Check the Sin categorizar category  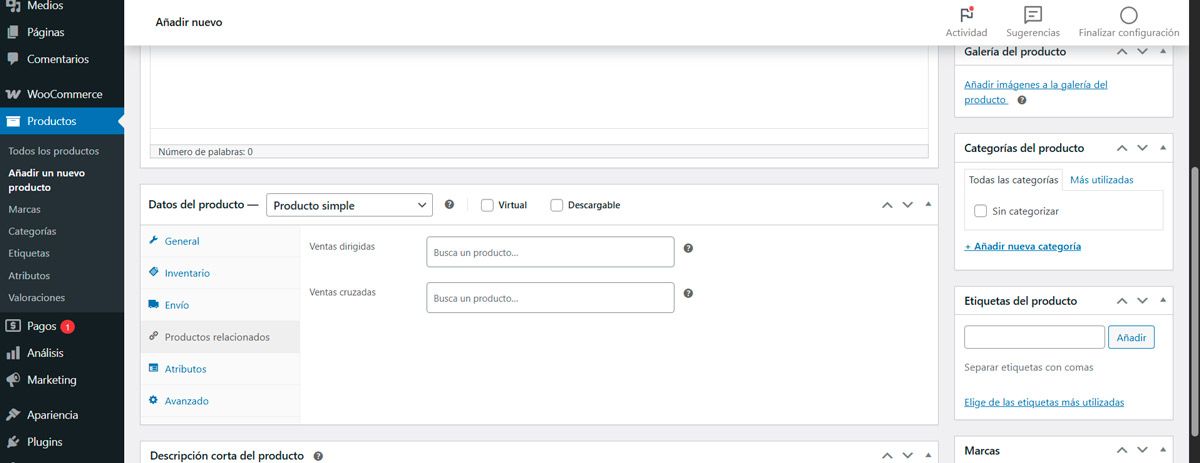pyautogui.click(x=981, y=211)
